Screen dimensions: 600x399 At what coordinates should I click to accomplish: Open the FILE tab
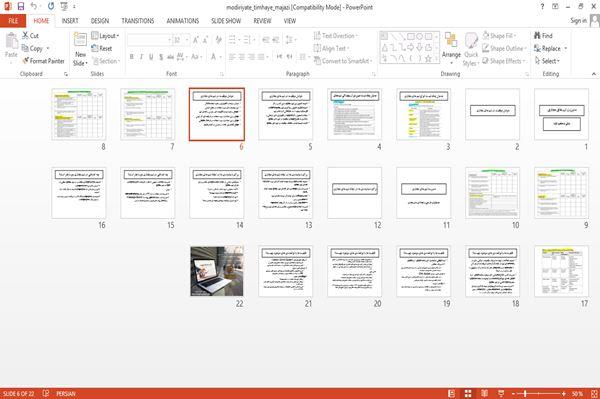(x=13, y=21)
